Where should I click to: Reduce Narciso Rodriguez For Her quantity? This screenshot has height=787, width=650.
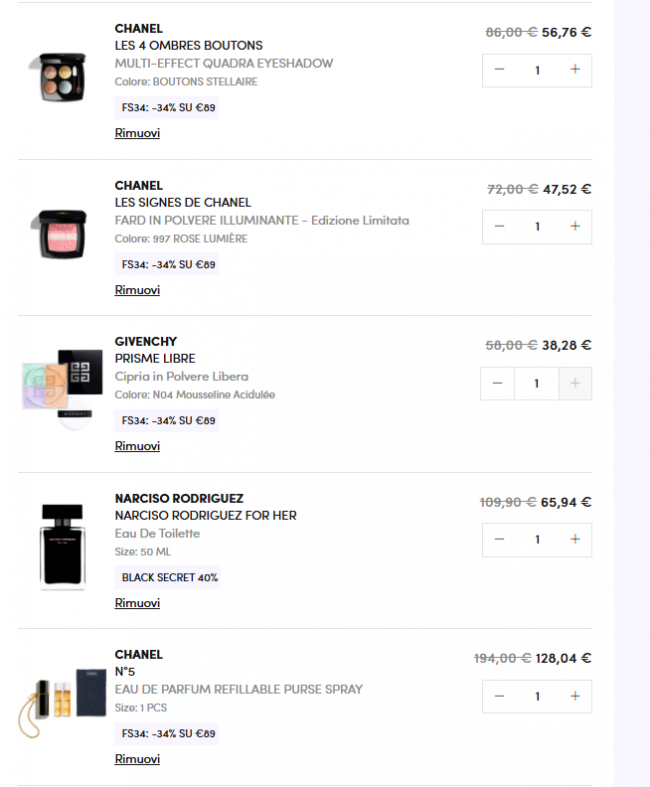click(x=499, y=540)
